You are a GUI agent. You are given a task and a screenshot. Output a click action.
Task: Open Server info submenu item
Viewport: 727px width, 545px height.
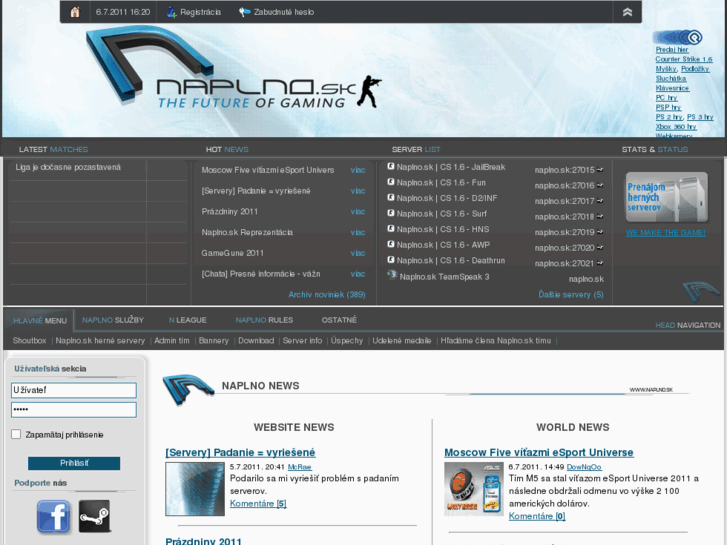[x=302, y=340]
